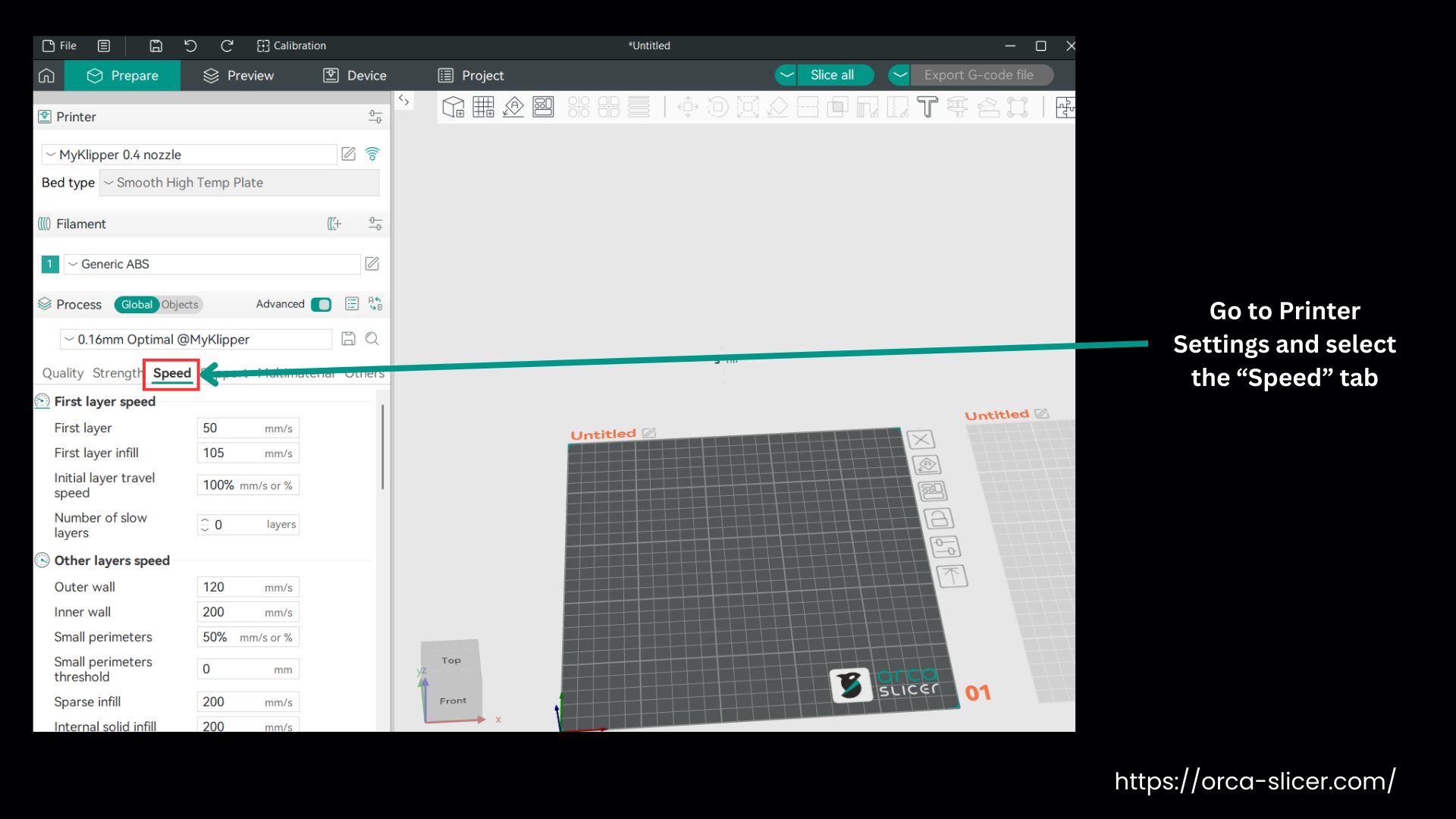This screenshot has width=1456, height=819.
Task: Click the Save project icon
Action: tap(155, 45)
